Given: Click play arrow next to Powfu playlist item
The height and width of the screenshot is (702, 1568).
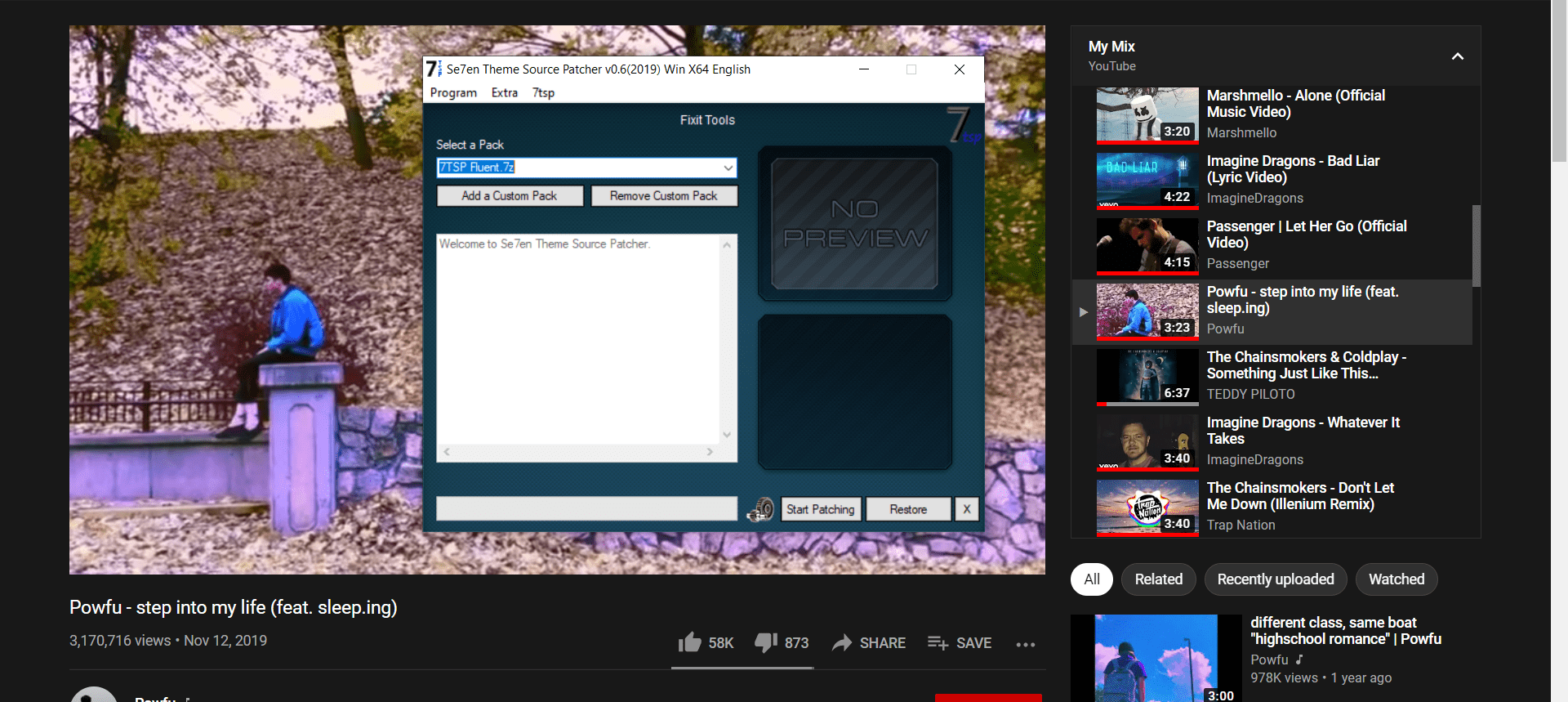Looking at the screenshot, I should 1083,312.
